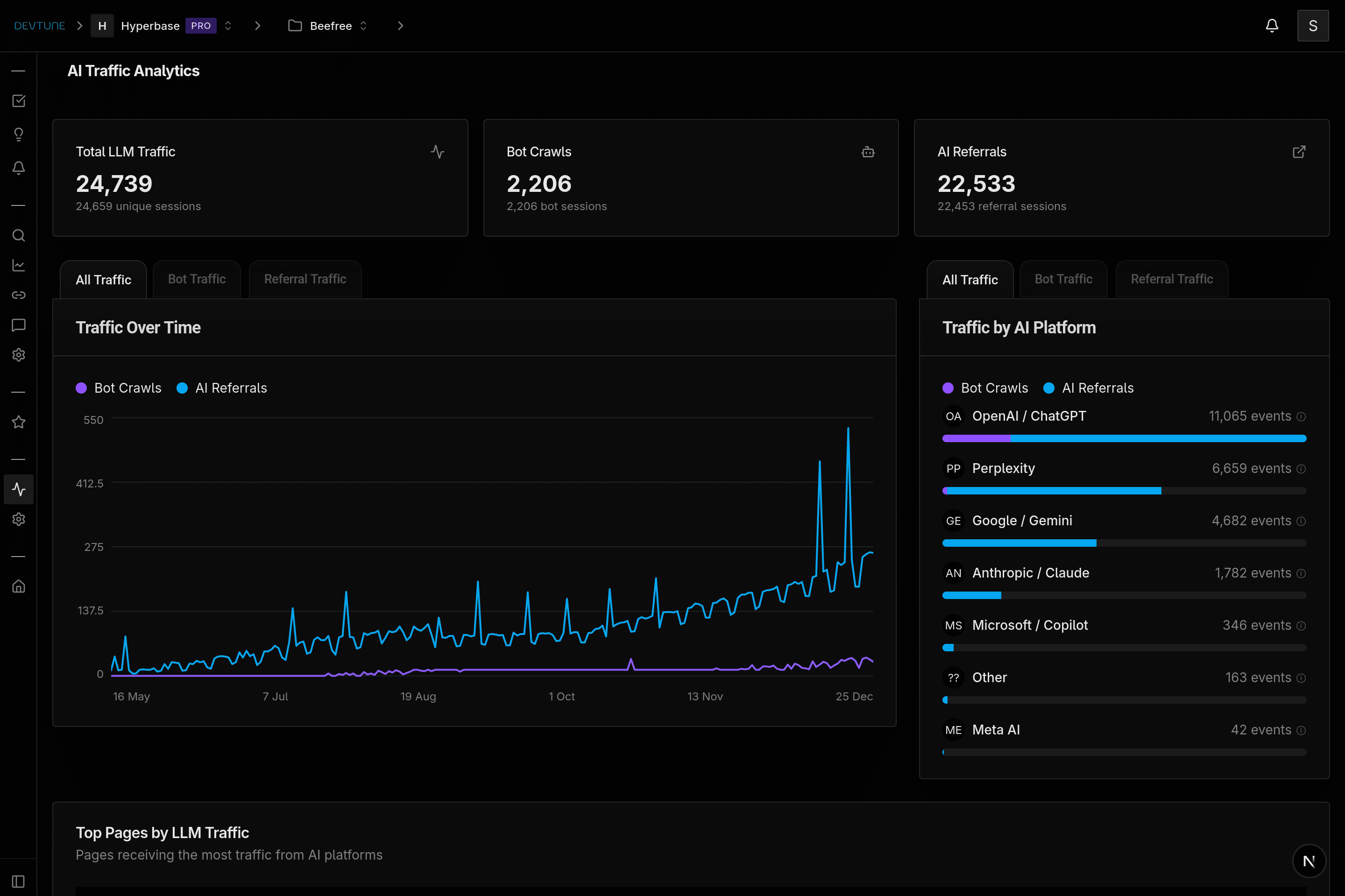Open the Referral Traffic tab for AI Platform chart

click(1171, 279)
